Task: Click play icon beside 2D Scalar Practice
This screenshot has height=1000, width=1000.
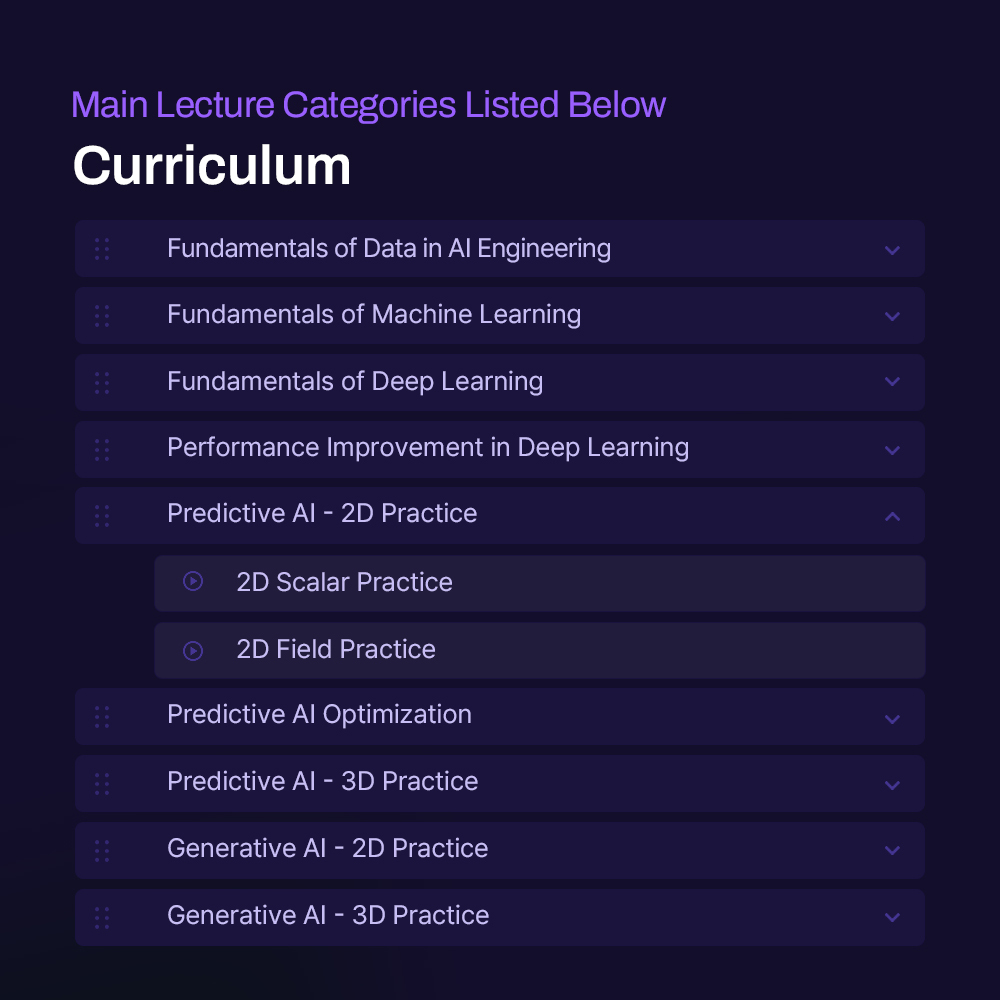Action: tap(193, 581)
